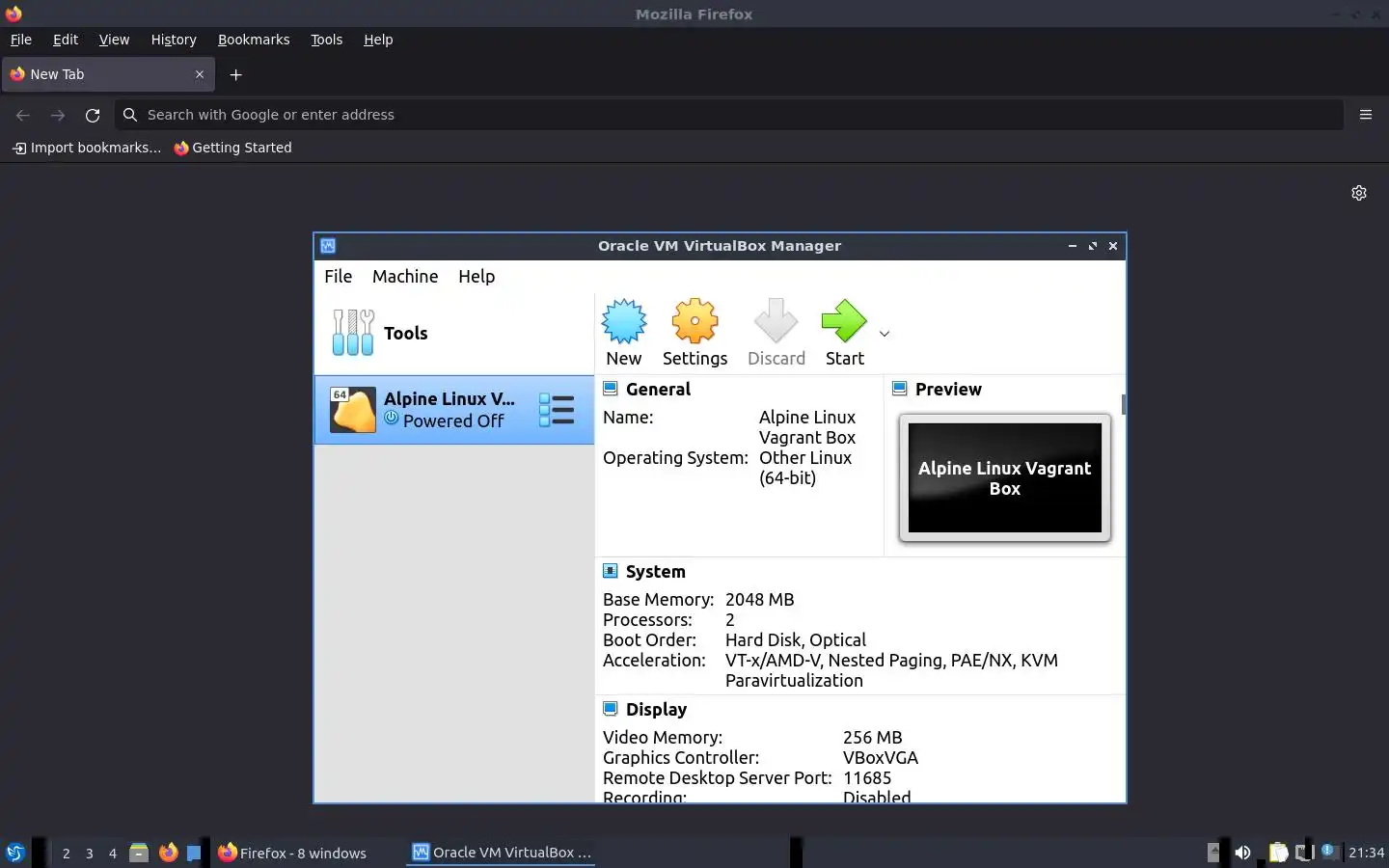Click the New virtual machine icon
Viewport: 1389px width, 868px height.
[624, 321]
